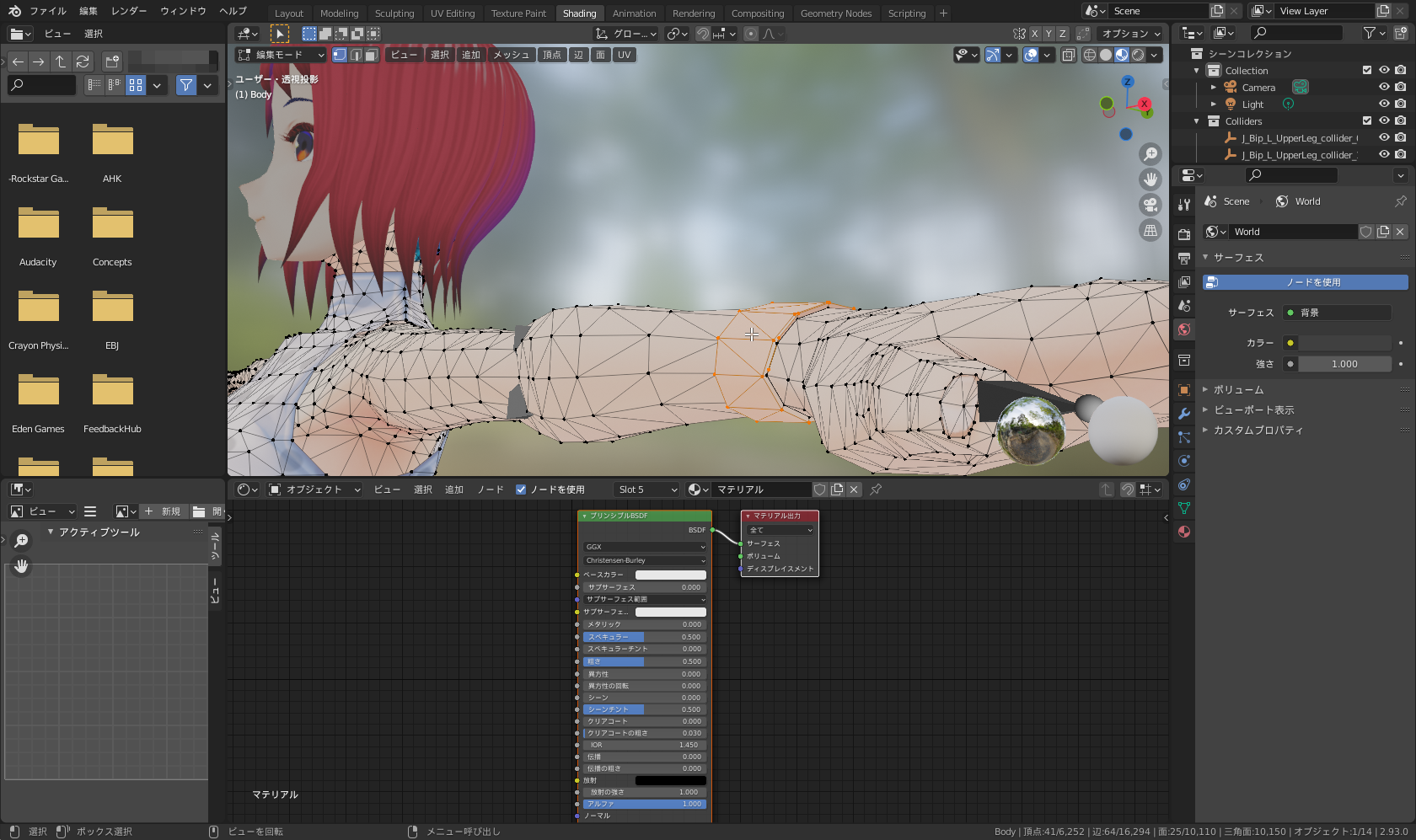Open the Christensen-Burley subsurface method dropdown
This screenshot has height=840, width=1416.
[646, 560]
